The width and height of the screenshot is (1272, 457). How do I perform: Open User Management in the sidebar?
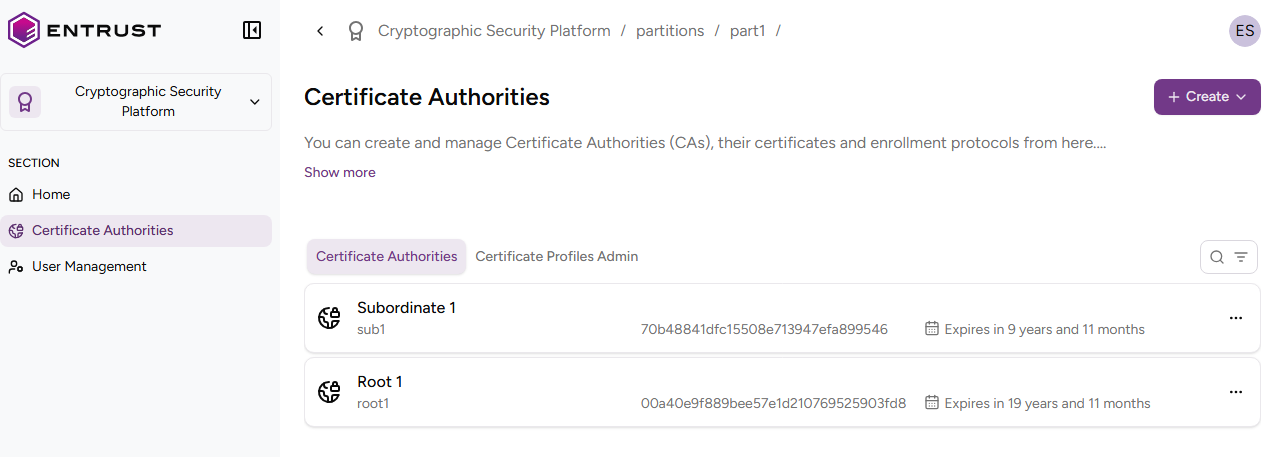pyautogui.click(x=89, y=266)
